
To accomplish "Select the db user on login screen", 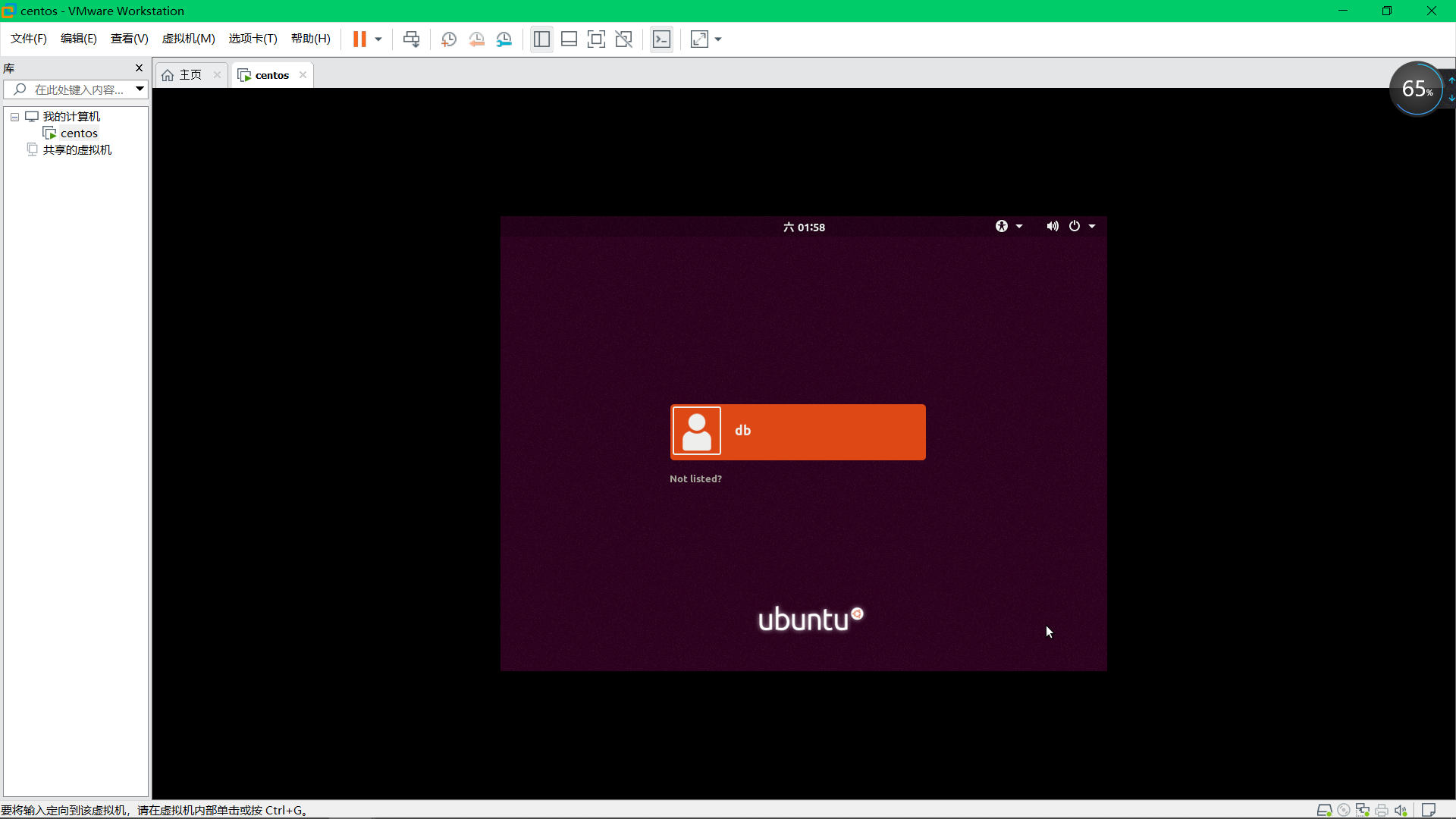I will pos(798,432).
